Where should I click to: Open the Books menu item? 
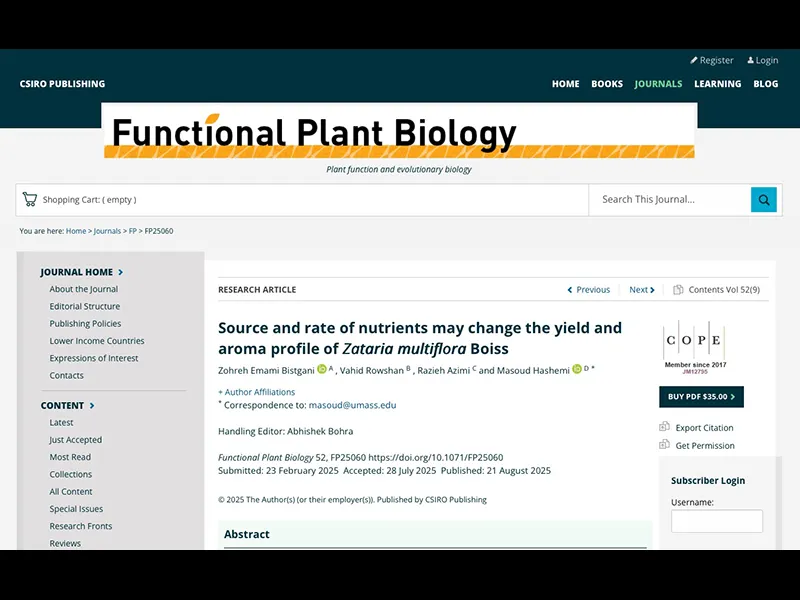coord(607,84)
